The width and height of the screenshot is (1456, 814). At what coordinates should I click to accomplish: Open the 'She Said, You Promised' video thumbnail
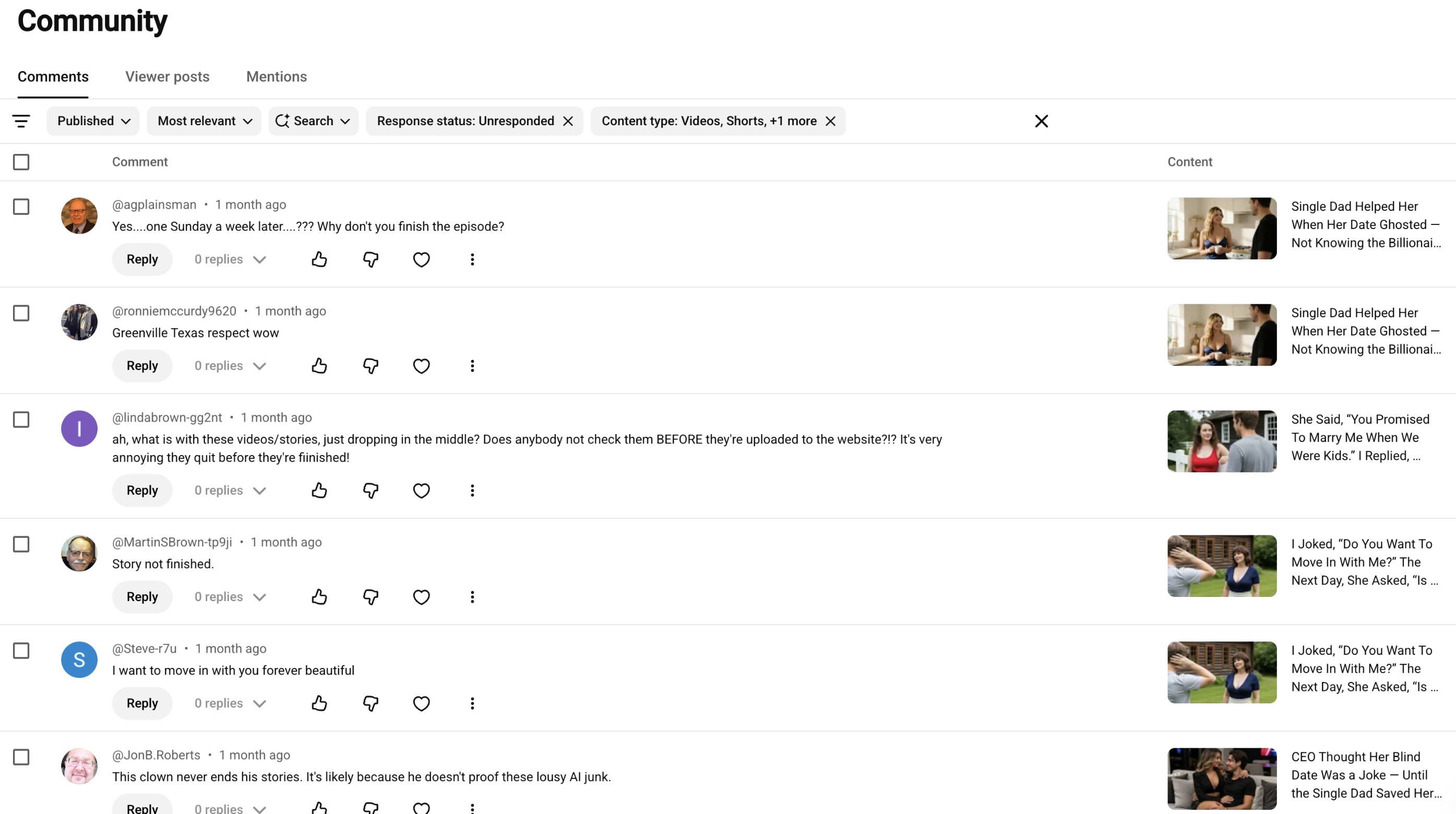1222,441
